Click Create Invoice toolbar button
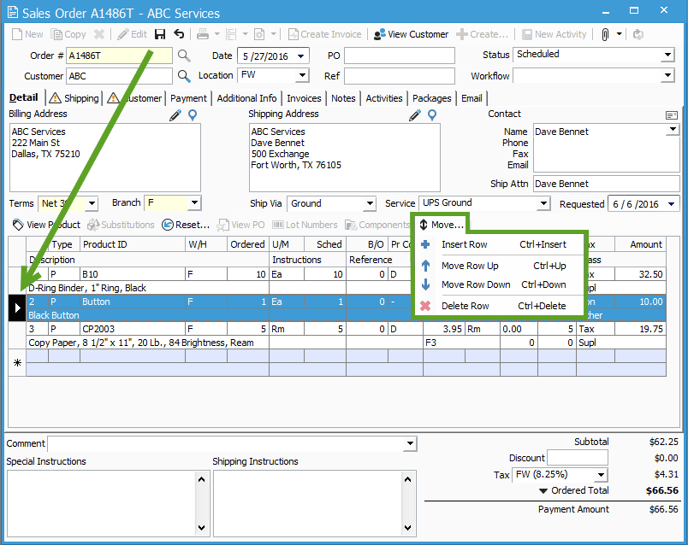This screenshot has width=688, height=545. (x=325, y=34)
